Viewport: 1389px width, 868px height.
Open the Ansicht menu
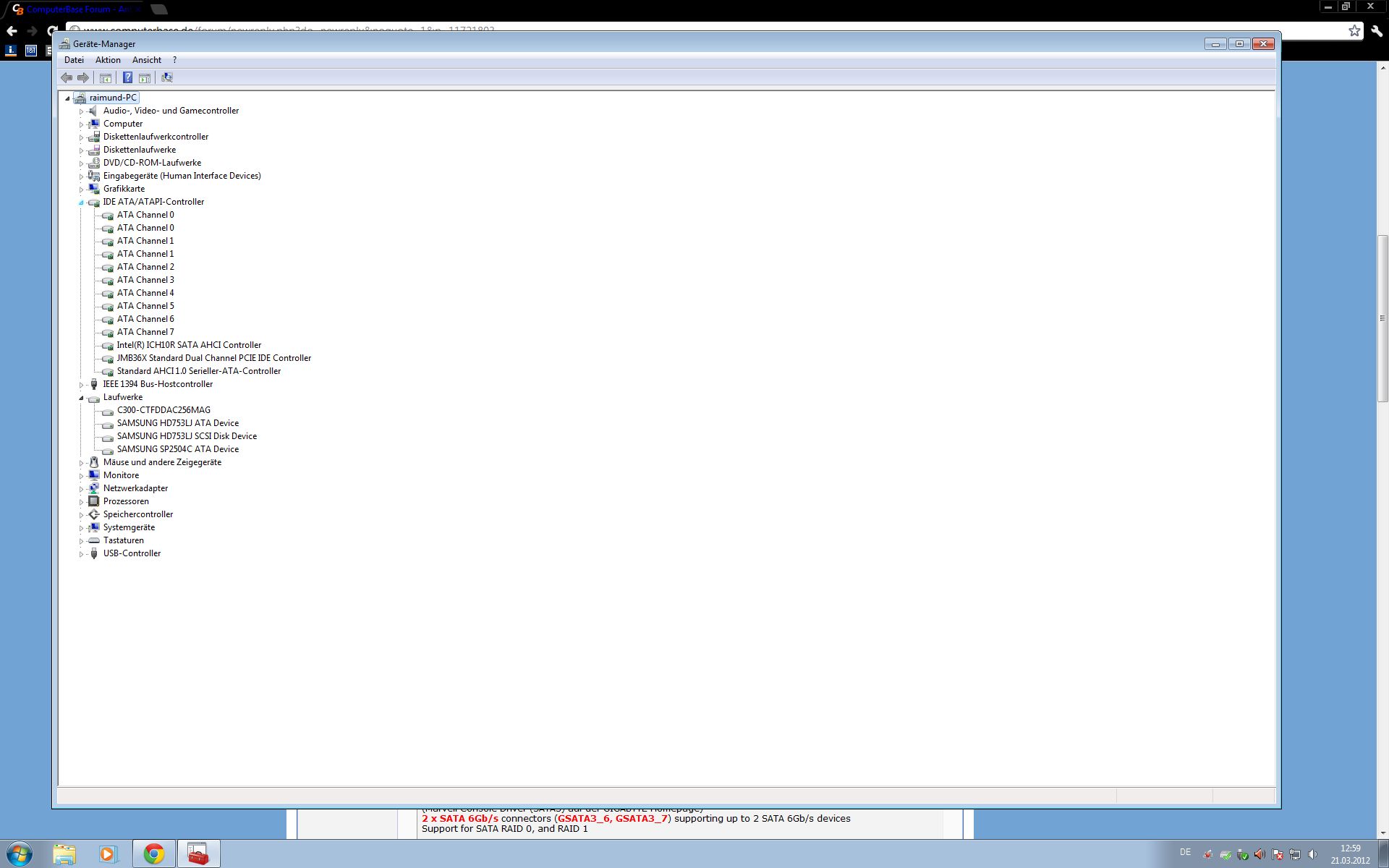click(146, 60)
